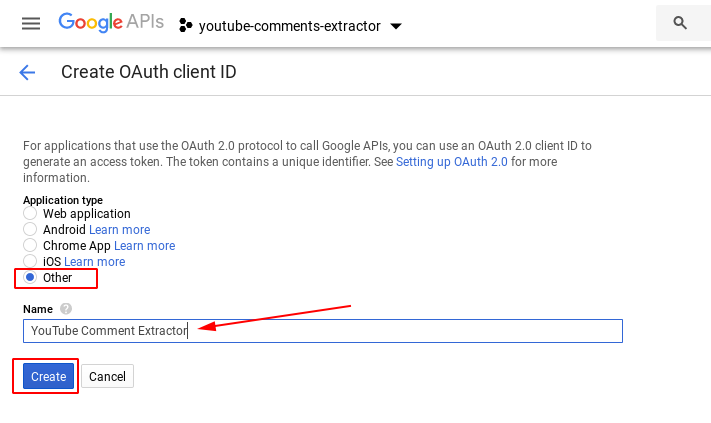Open Learn more link beside Chrome App
Screen dimensions: 711x423
pos(144,246)
